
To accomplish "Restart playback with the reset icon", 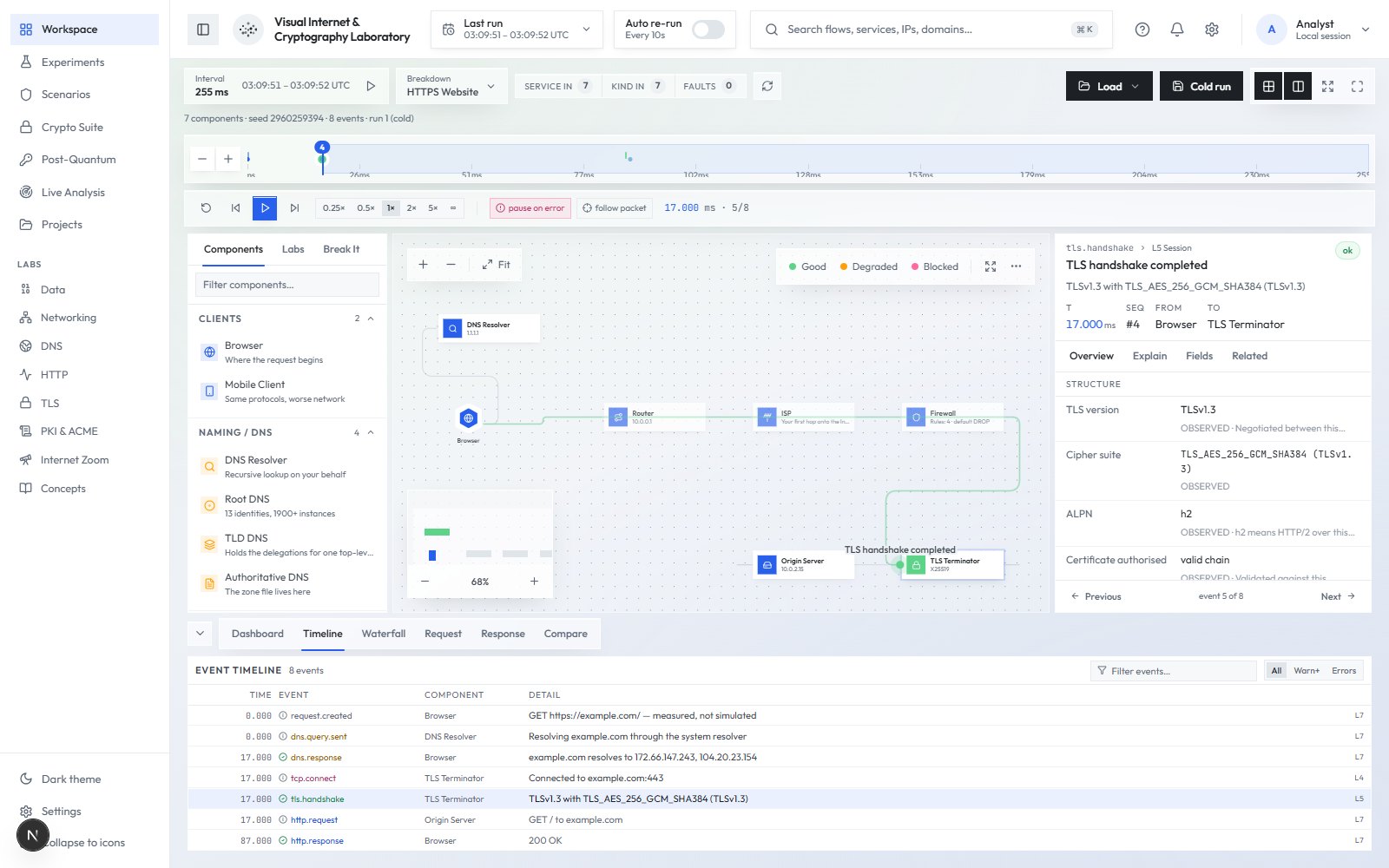I will pyautogui.click(x=206, y=208).
